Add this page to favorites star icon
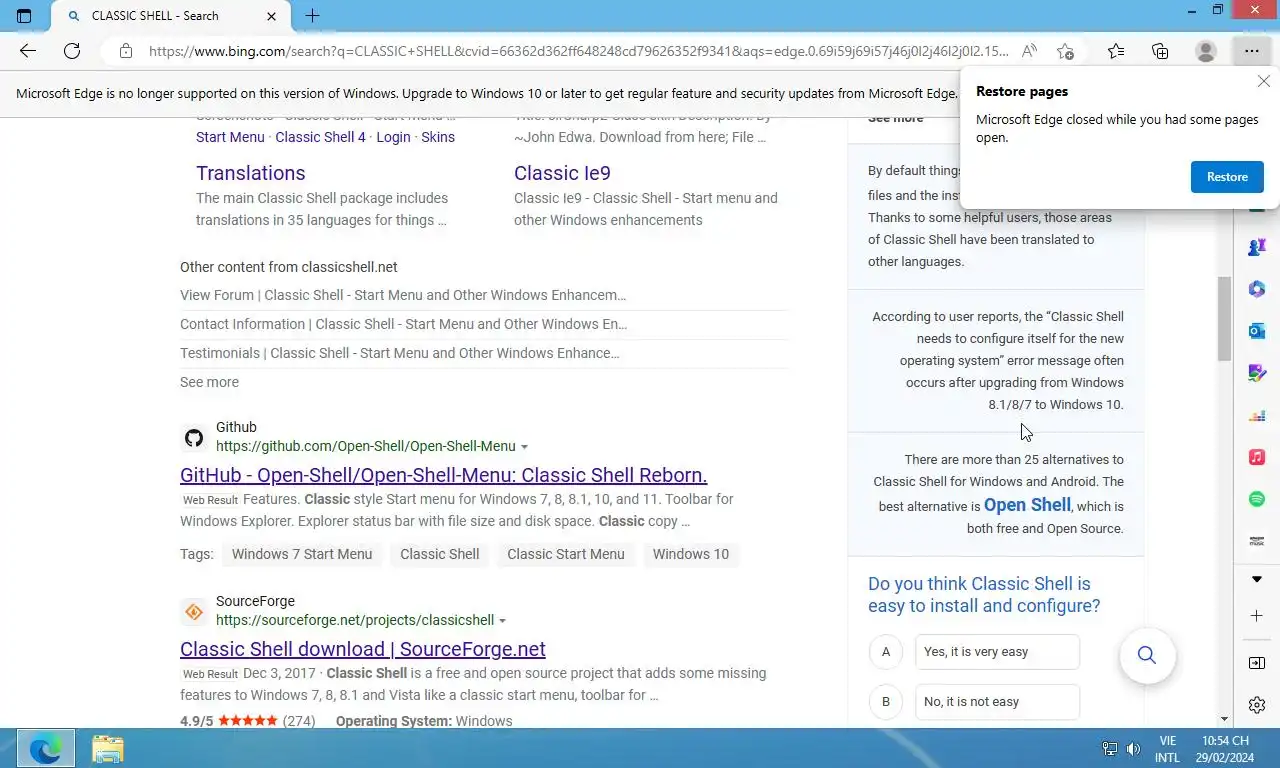Viewport: 1280px width, 768px height. 1066,51
